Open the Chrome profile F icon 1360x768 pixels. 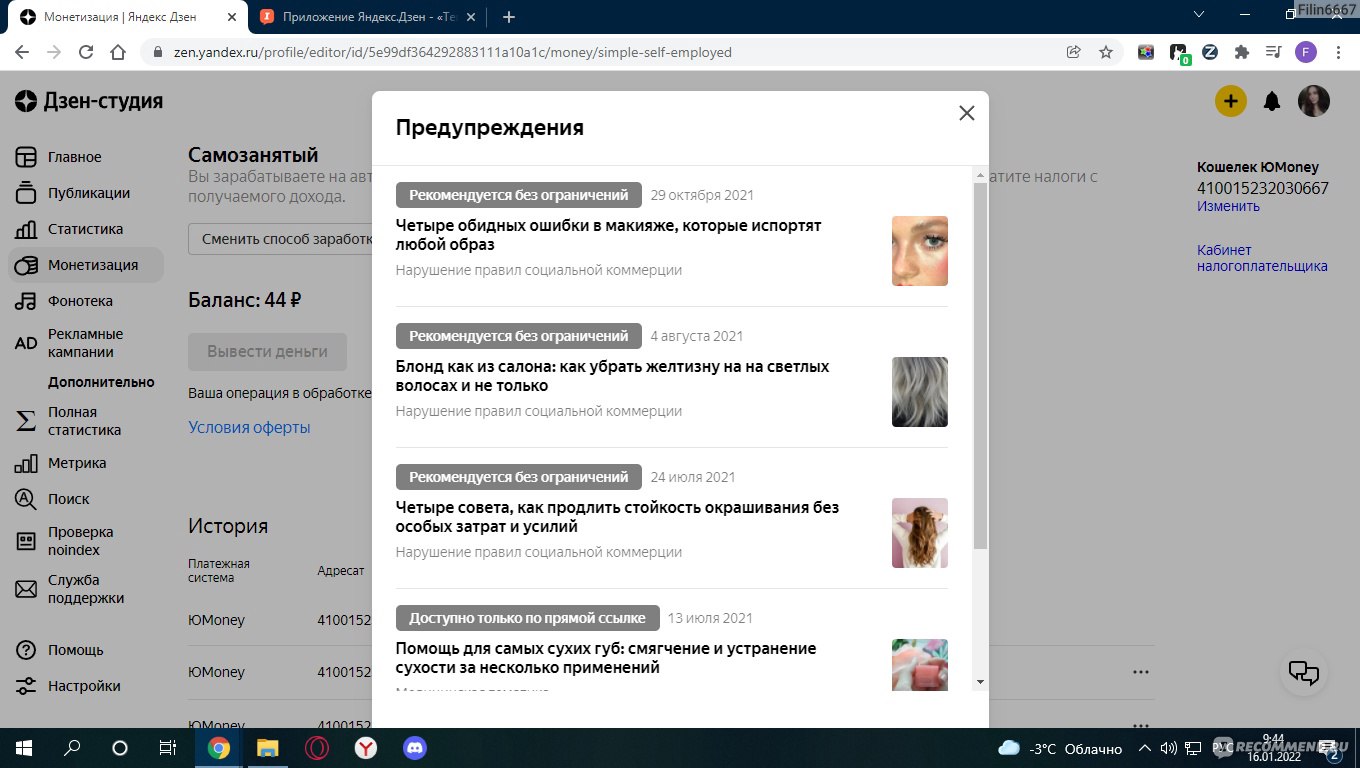point(1306,52)
